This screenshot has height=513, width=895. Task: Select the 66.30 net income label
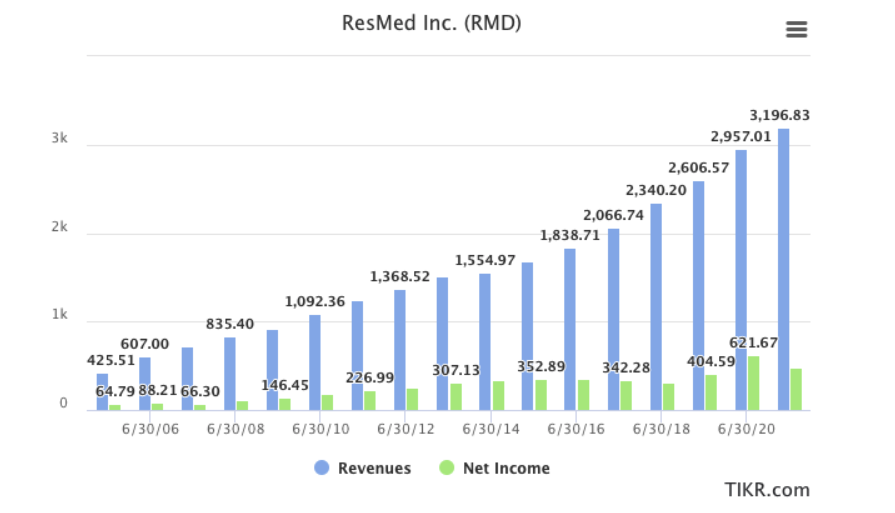[200, 391]
